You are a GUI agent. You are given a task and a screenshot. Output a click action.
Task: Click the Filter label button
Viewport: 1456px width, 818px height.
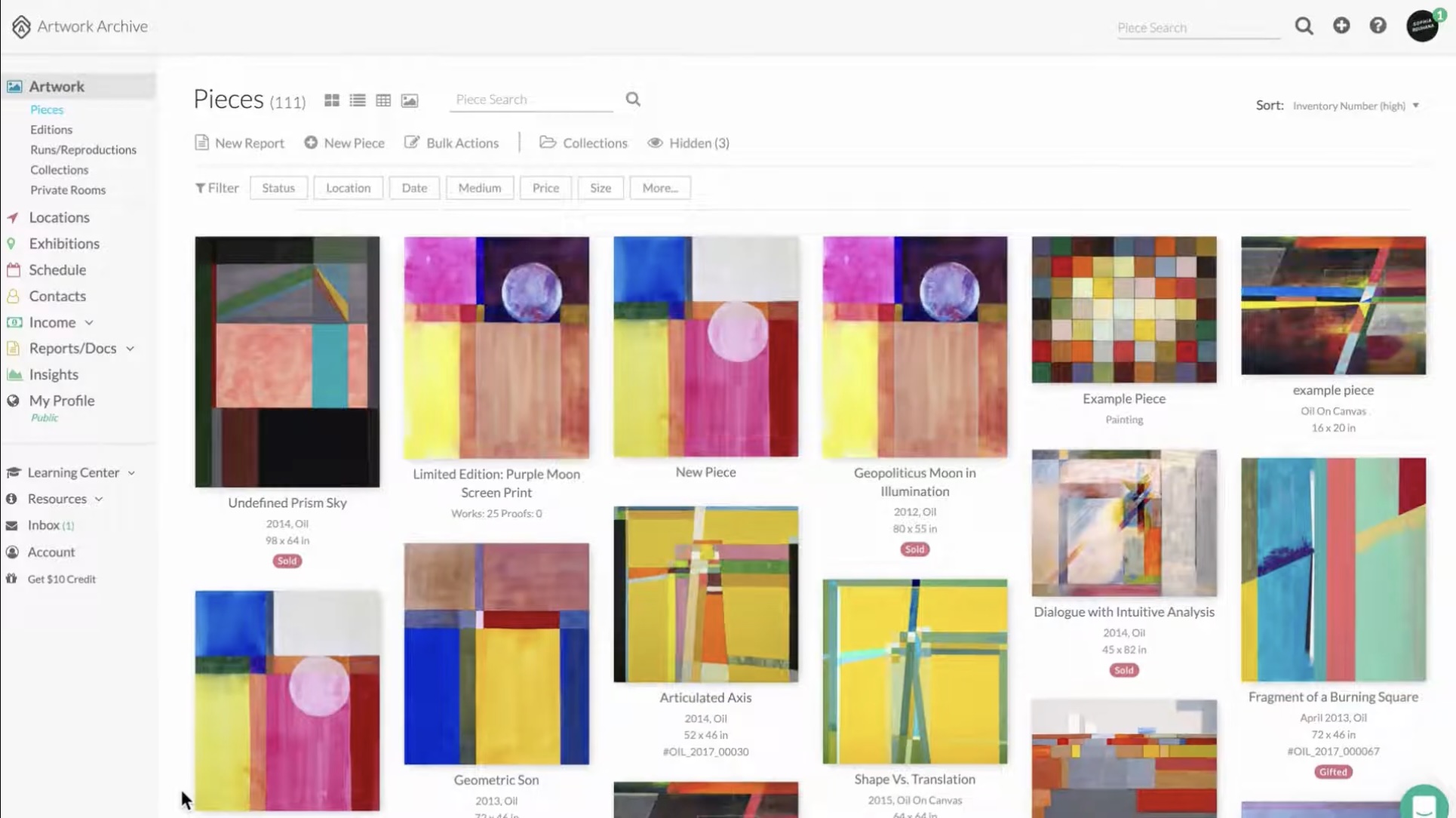tap(217, 188)
